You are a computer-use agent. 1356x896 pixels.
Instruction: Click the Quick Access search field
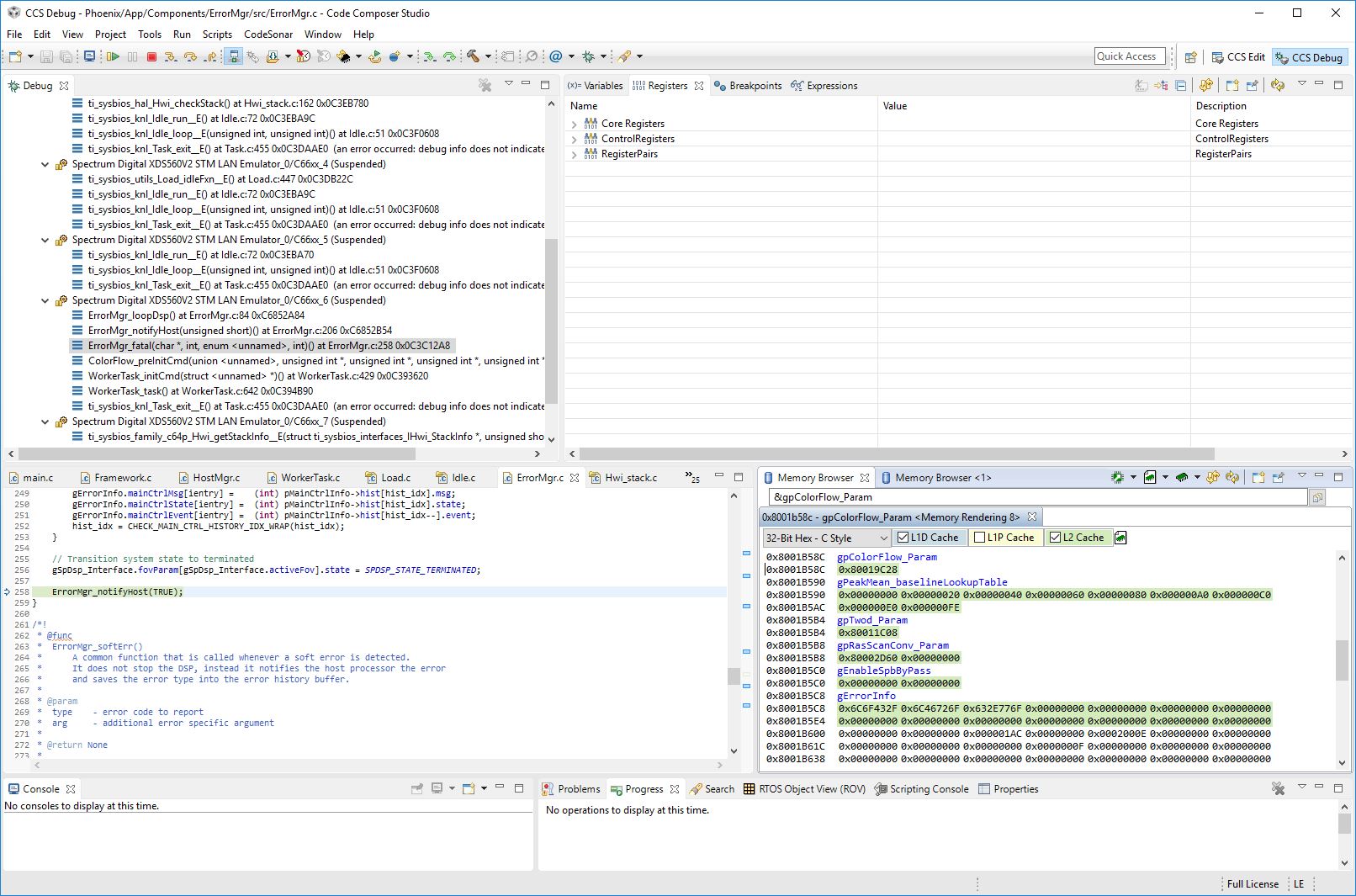click(x=1129, y=56)
